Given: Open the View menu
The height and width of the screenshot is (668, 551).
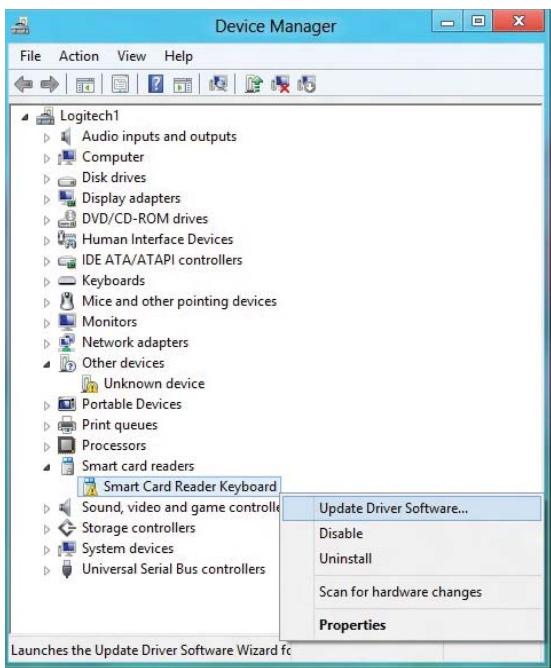Looking at the screenshot, I should 132,56.
